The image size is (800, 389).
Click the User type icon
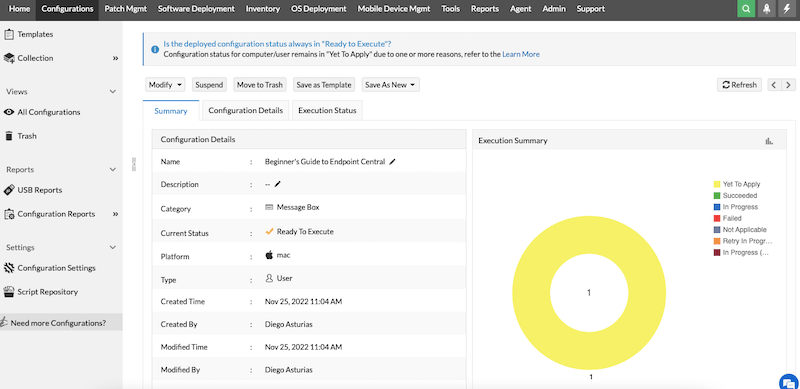[x=269, y=278]
